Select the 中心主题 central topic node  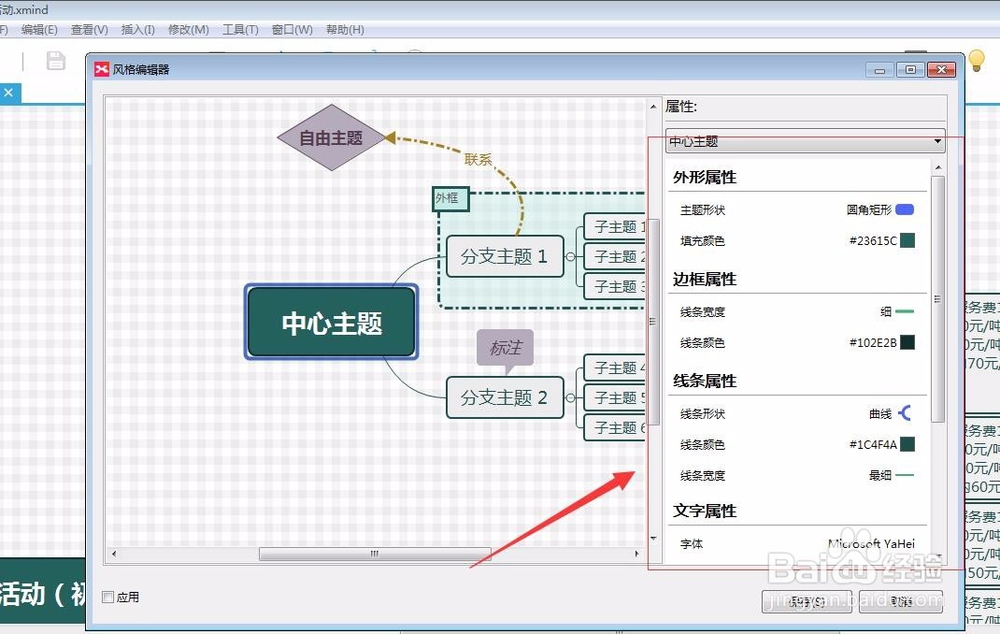pos(333,322)
